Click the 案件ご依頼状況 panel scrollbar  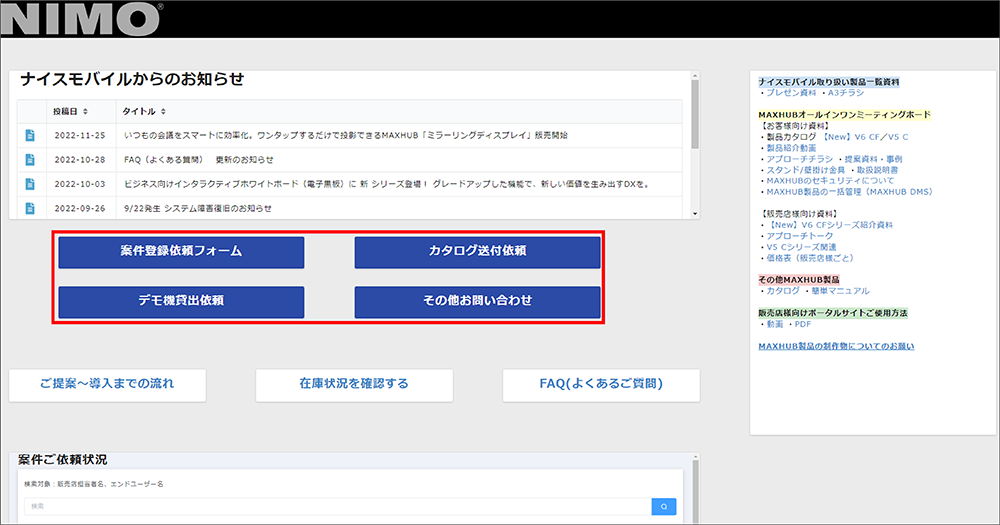(695, 491)
